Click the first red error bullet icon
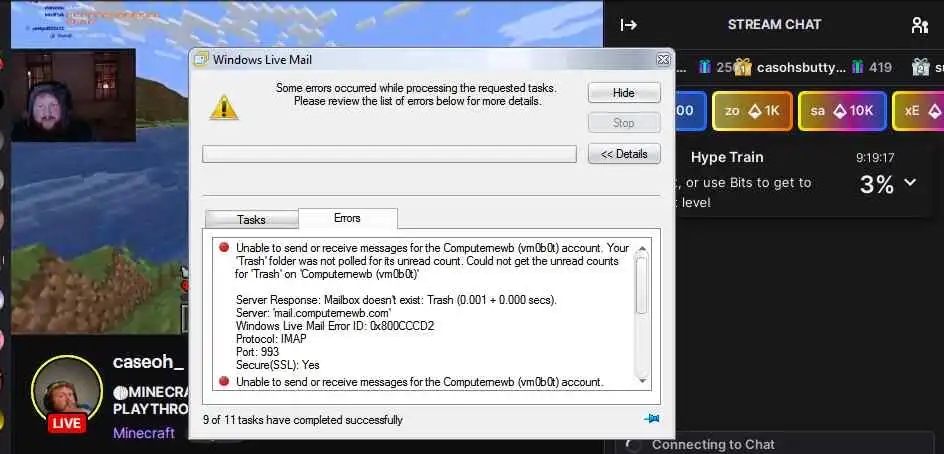Screen dimensions: 944x454 click(x=224, y=247)
